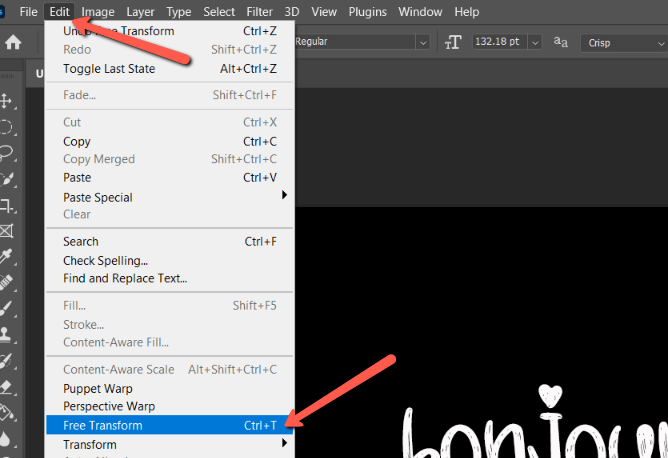Screen dimensions: 668x458
Task: Select the Brush tool
Action: click(6, 308)
